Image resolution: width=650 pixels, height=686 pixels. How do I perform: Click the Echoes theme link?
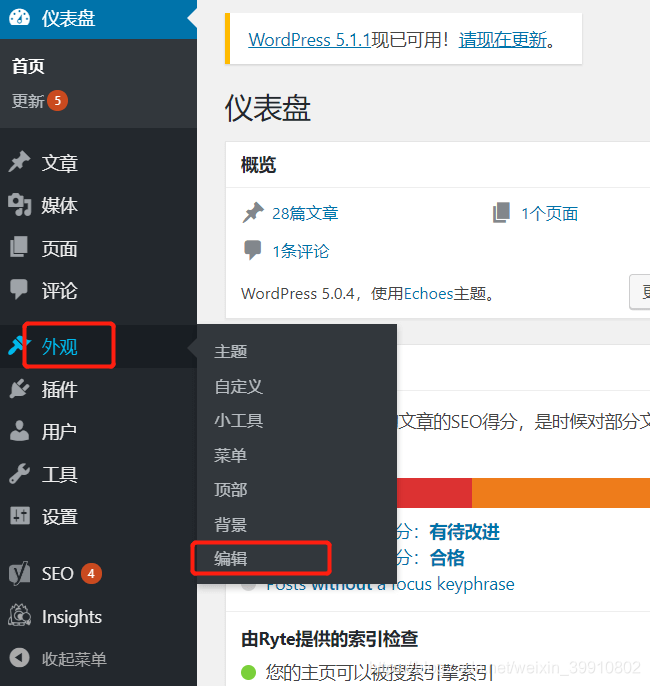click(x=429, y=294)
